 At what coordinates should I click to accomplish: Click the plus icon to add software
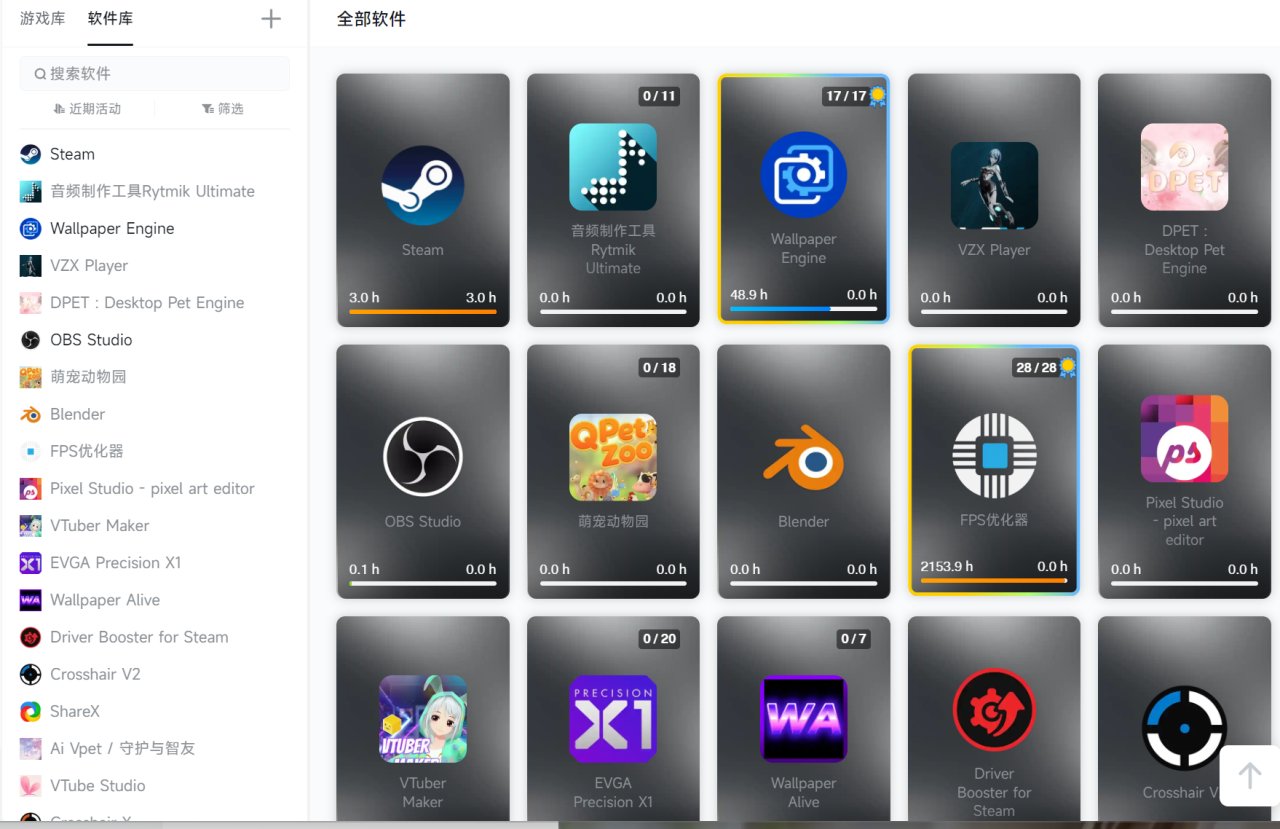click(x=271, y=19)
